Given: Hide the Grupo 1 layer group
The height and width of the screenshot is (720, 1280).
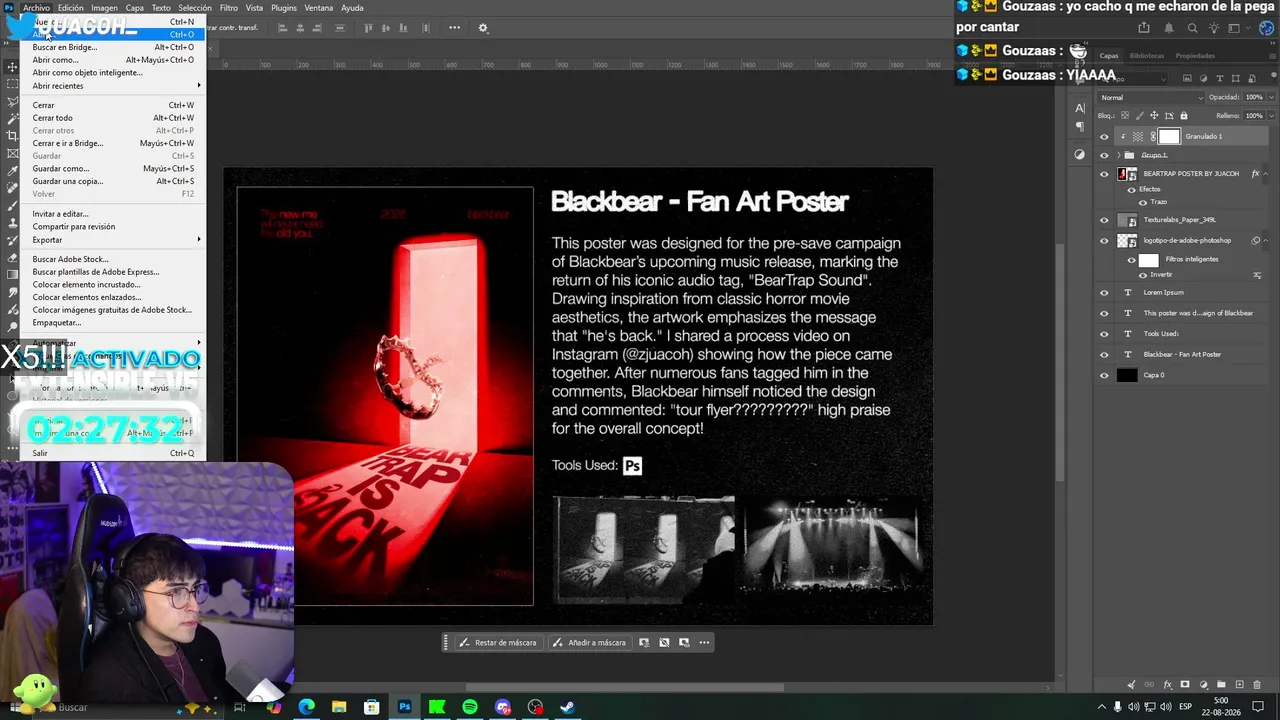Looking at the screenshot, I should (x=1104, y=156).
